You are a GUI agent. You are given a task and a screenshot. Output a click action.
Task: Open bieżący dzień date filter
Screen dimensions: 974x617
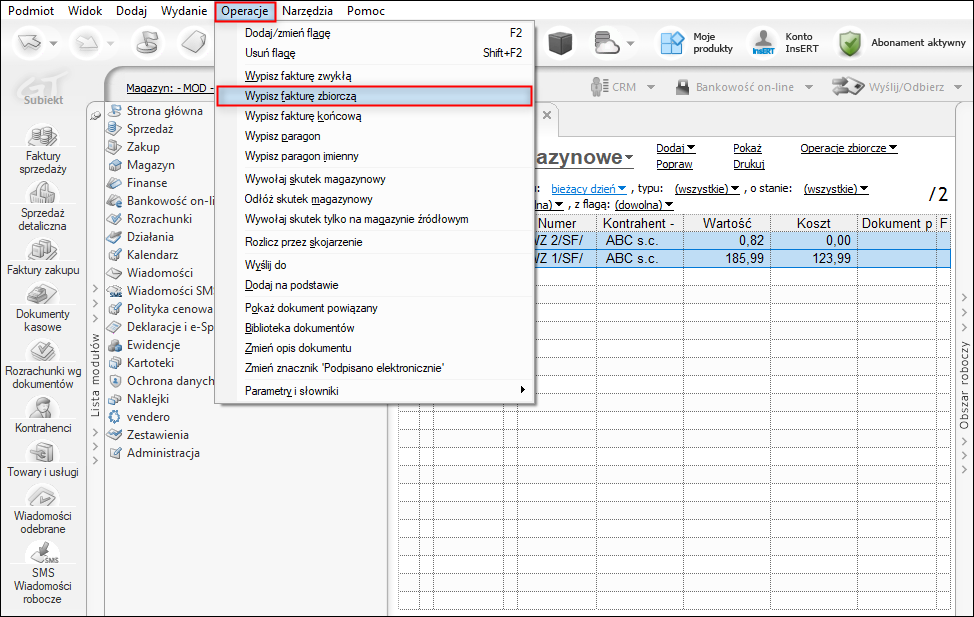[588, 189]
